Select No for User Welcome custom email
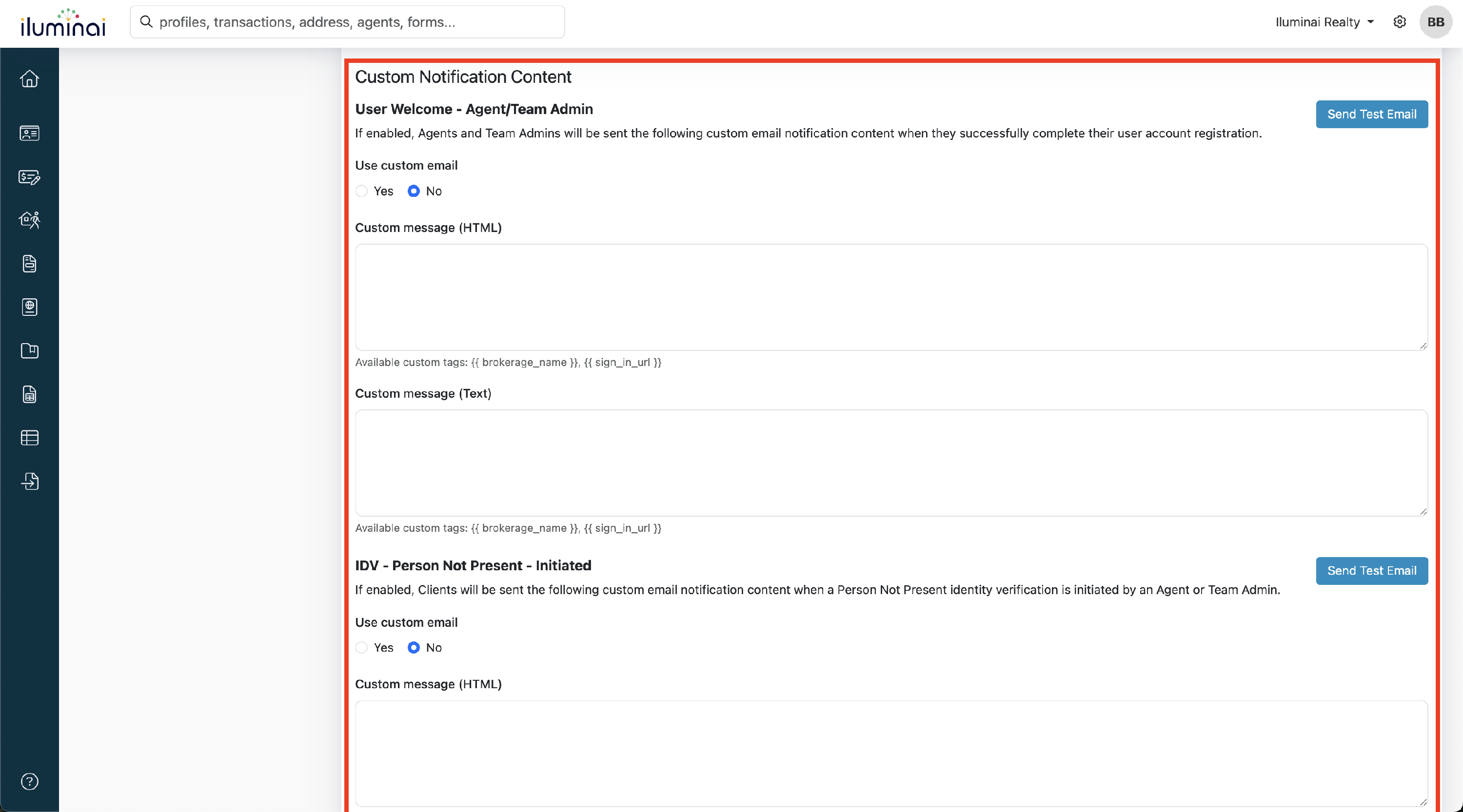Image resolution: width=1463 pixels, height=812 pixels. 414,191
